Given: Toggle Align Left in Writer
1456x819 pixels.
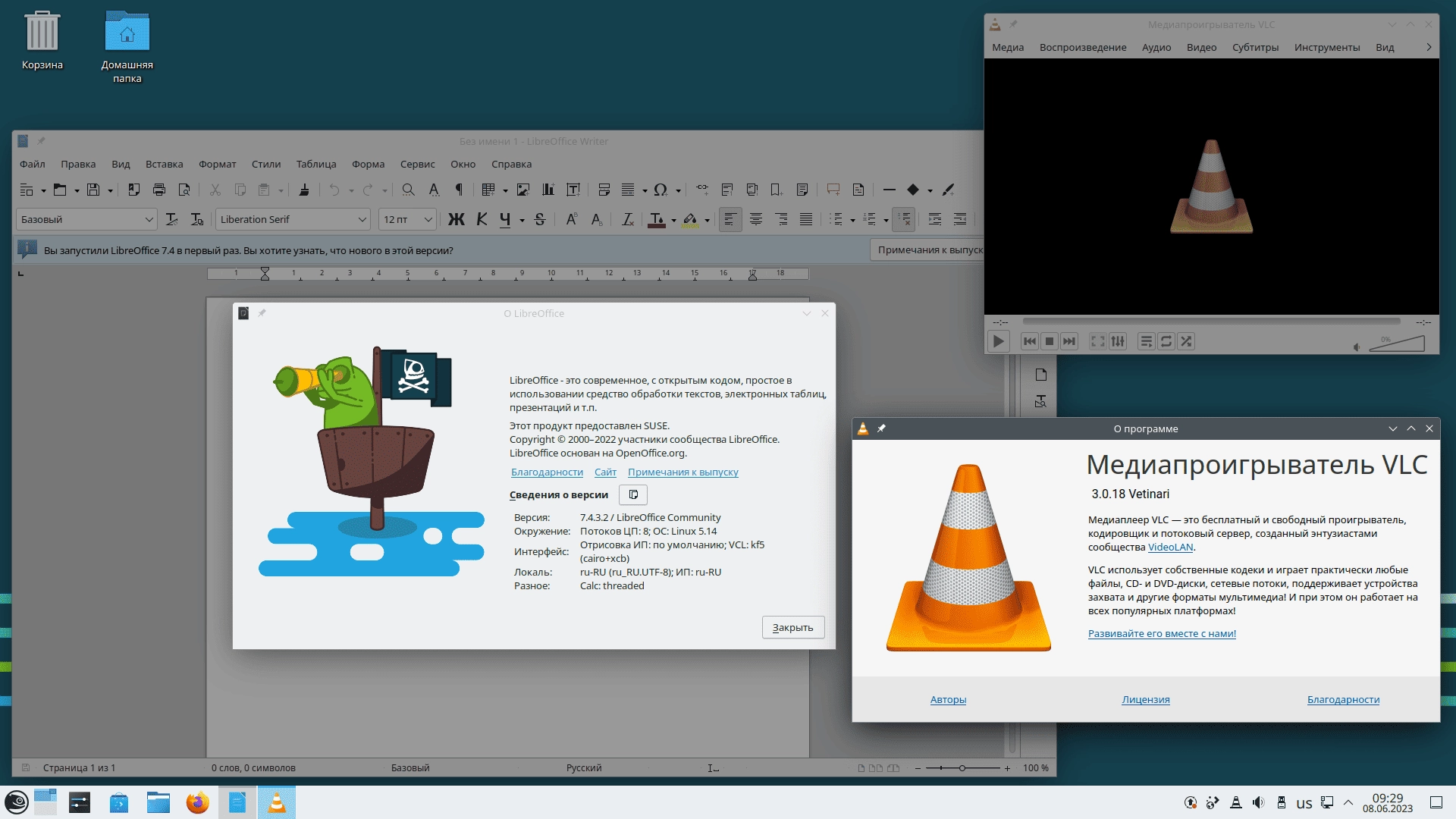Looking at the screenshot, I should (x=730, y=219).
